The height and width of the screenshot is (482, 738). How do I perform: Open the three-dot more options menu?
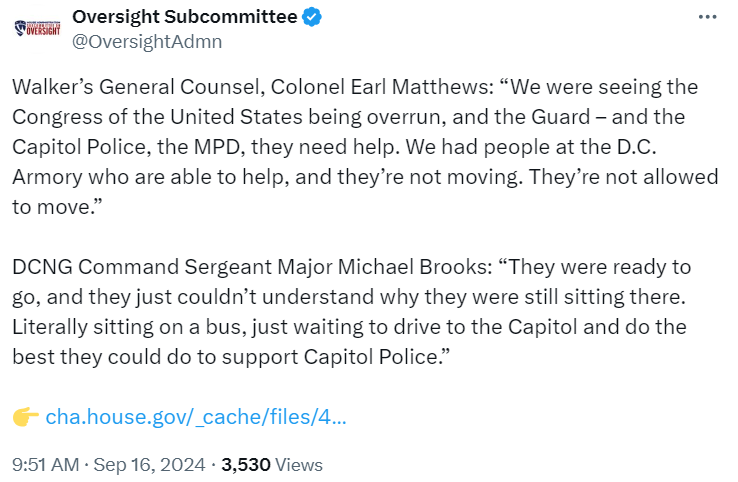707,18
